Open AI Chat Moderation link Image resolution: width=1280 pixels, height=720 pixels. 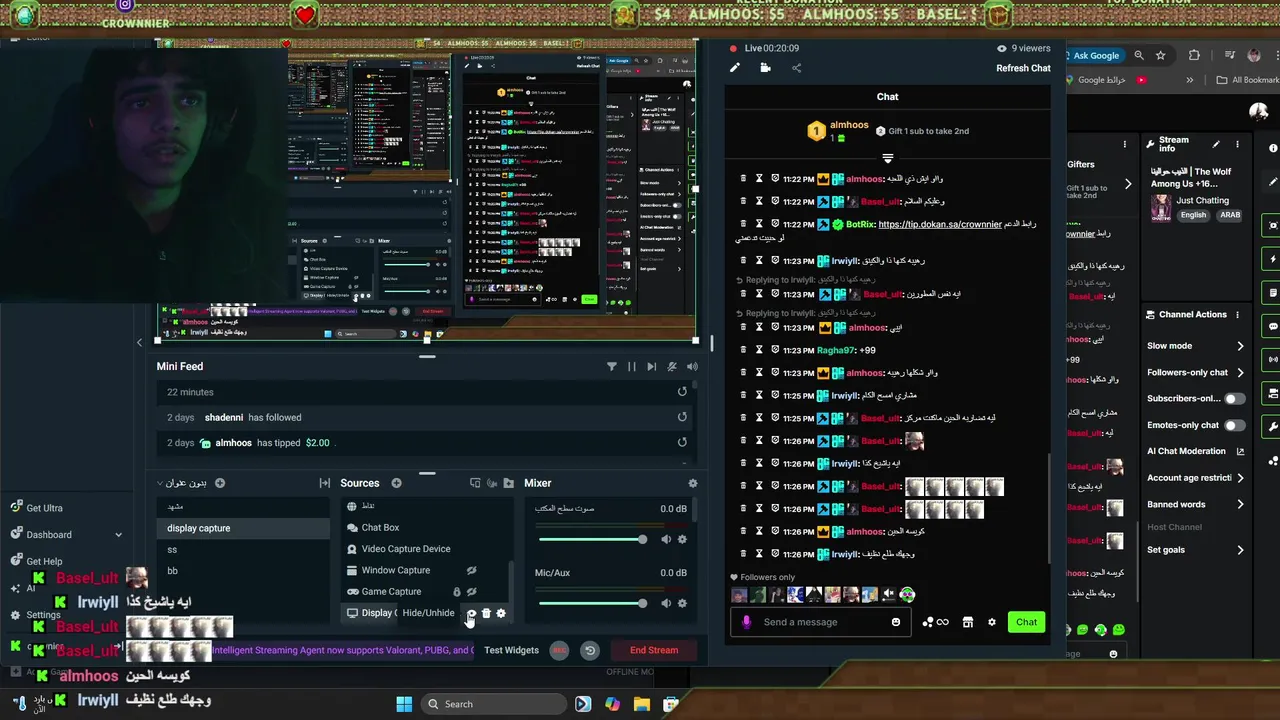coord(1196,451)
